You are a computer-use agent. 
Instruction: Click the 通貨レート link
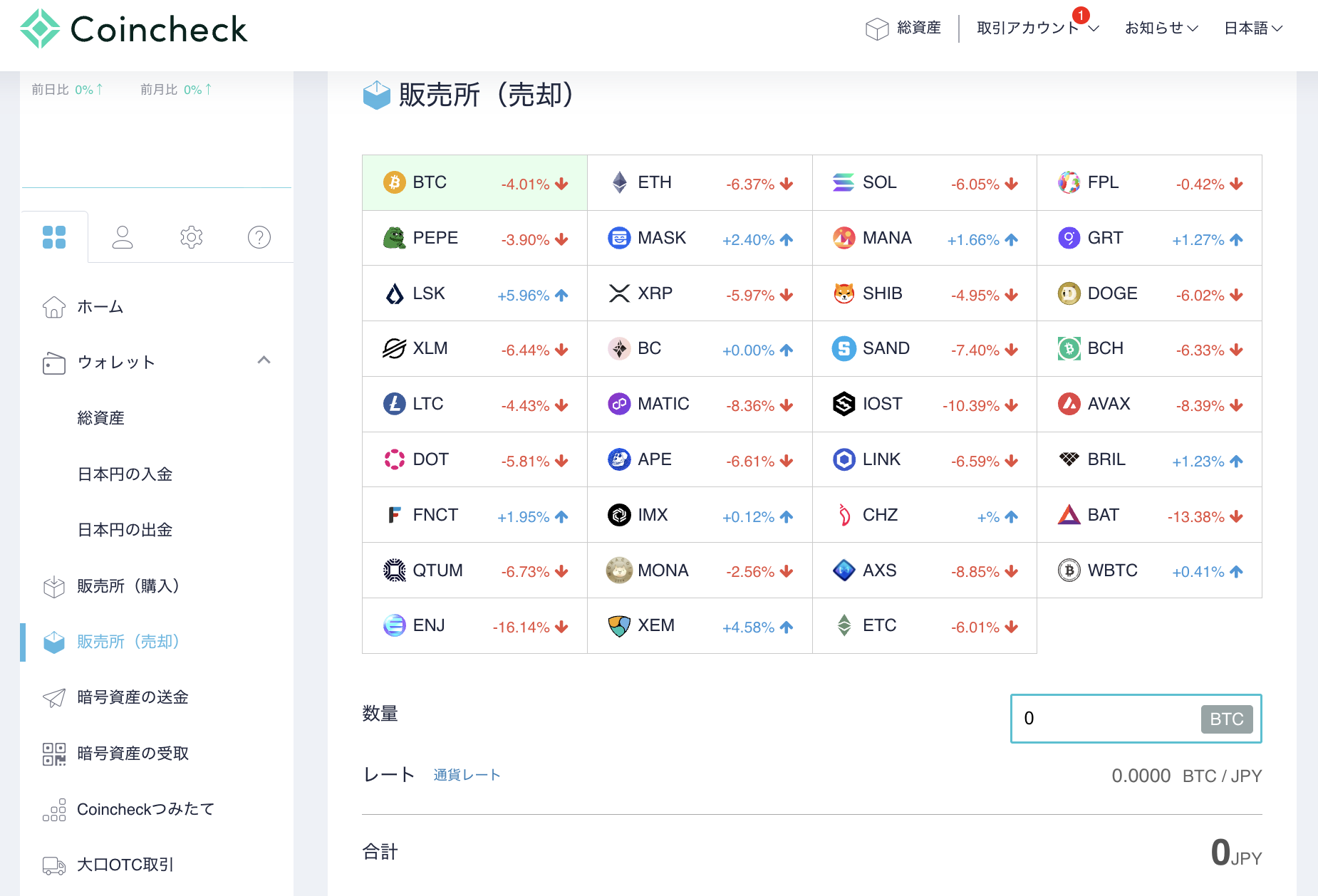tap(467, 775)
